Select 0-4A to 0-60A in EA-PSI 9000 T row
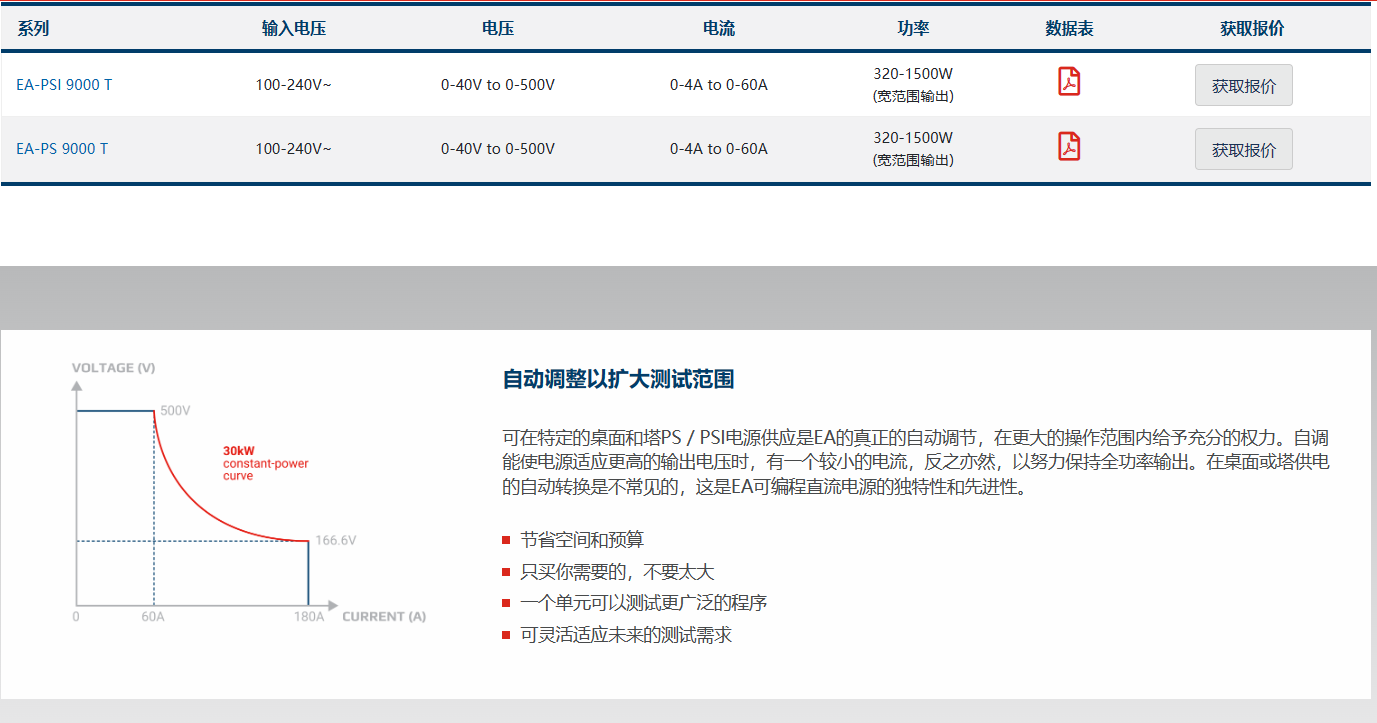 point(719,85)
